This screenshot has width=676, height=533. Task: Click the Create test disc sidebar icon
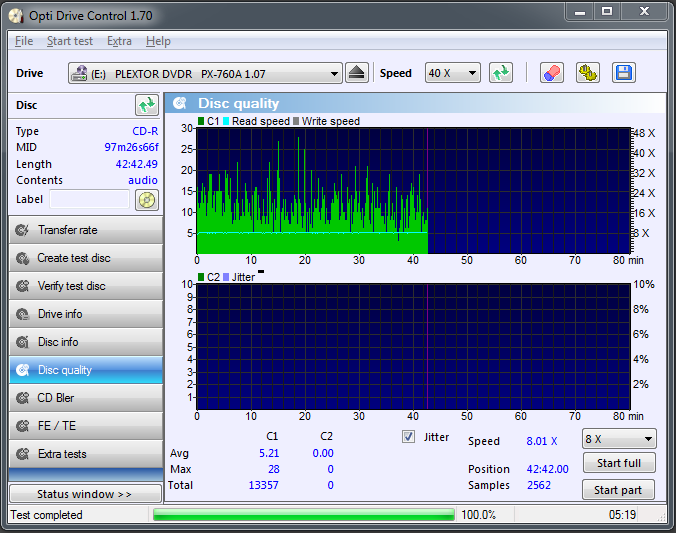[22, 258]
